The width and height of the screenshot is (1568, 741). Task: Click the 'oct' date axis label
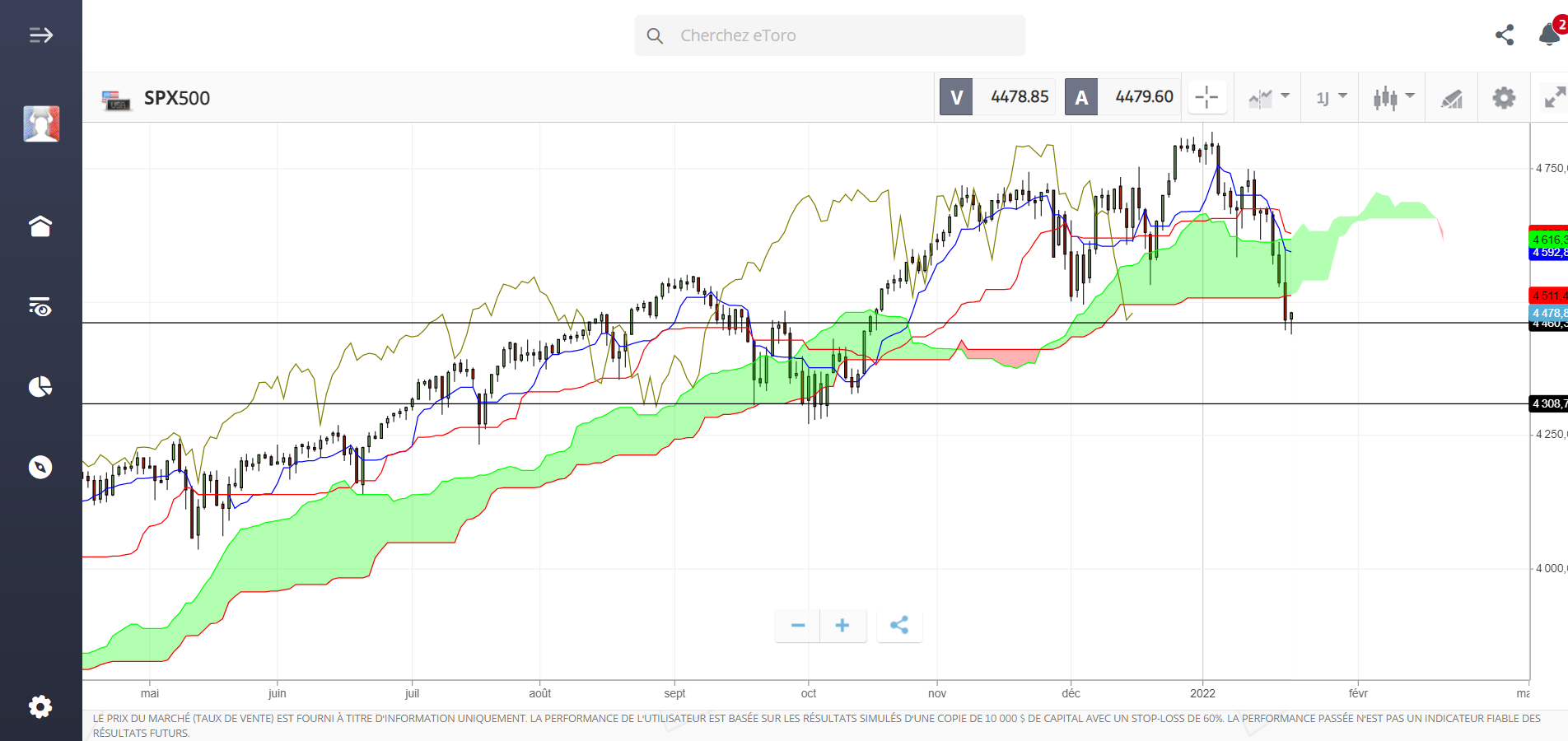[809, 693]
